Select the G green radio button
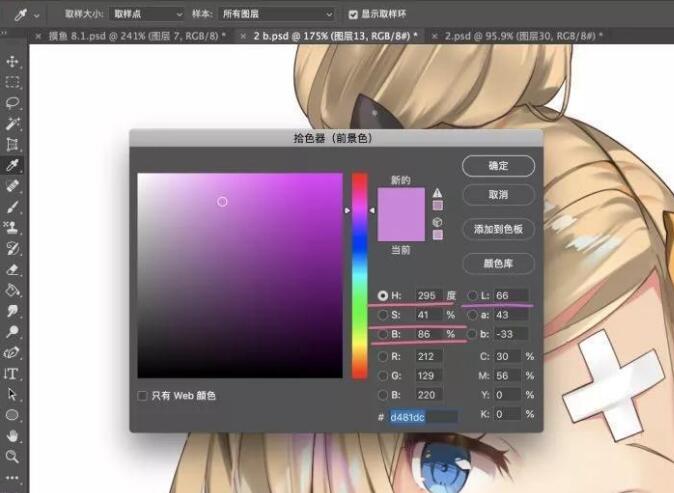 383,376
